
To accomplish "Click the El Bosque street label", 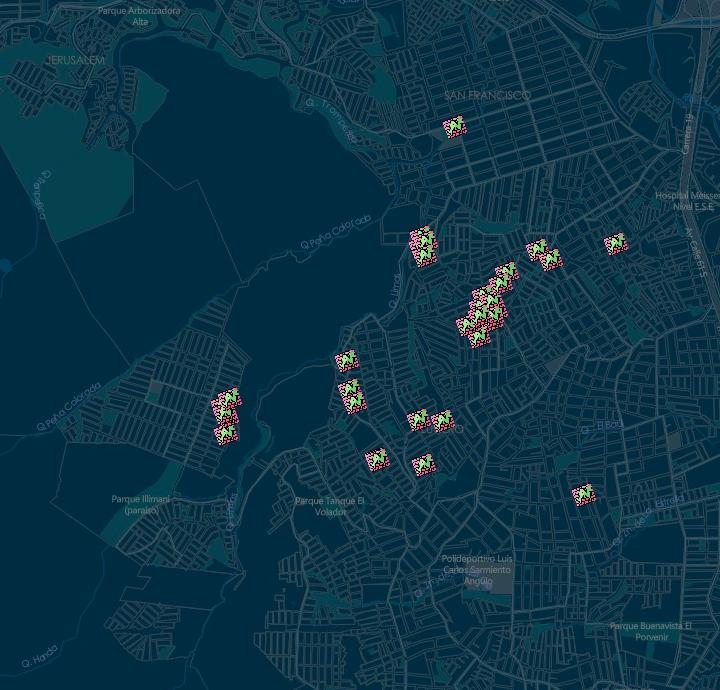I will tap(608, 425).
